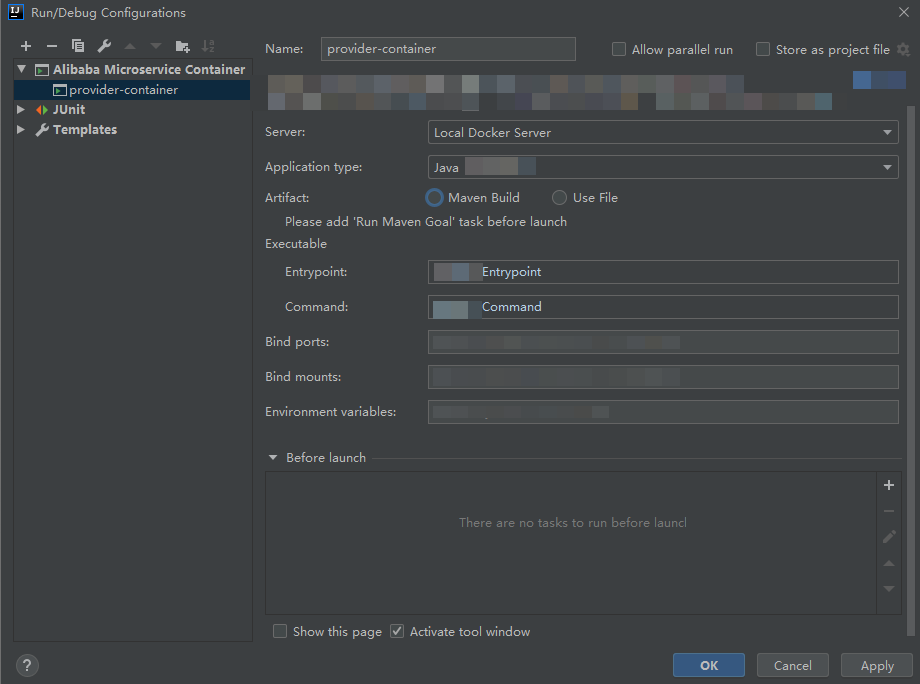The image size is (920, 684).
Task: Check Show this page option
Action: click(x=280, y=631)
